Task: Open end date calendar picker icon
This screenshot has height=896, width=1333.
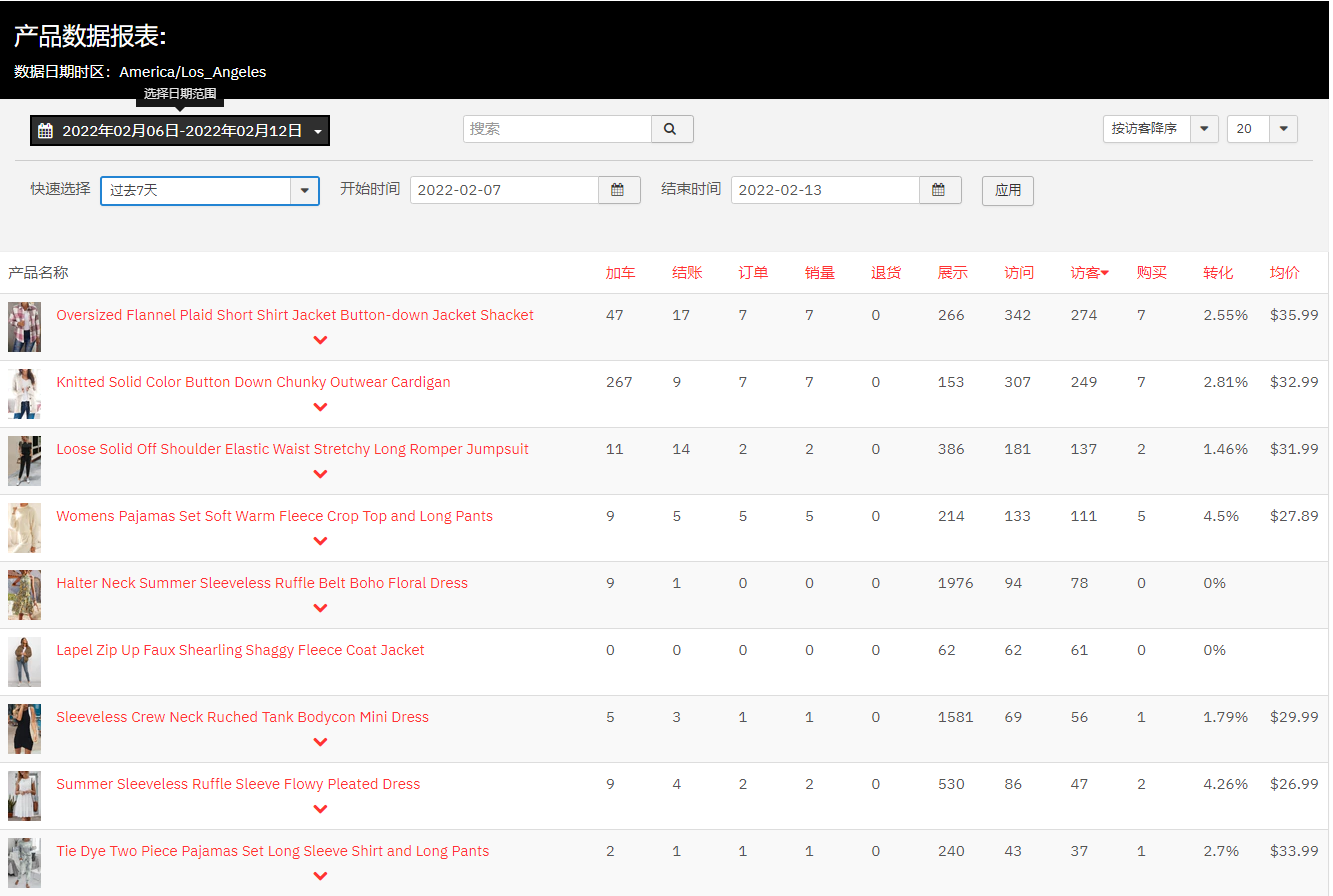Action: pyautogui.click(x=940, y=190)
